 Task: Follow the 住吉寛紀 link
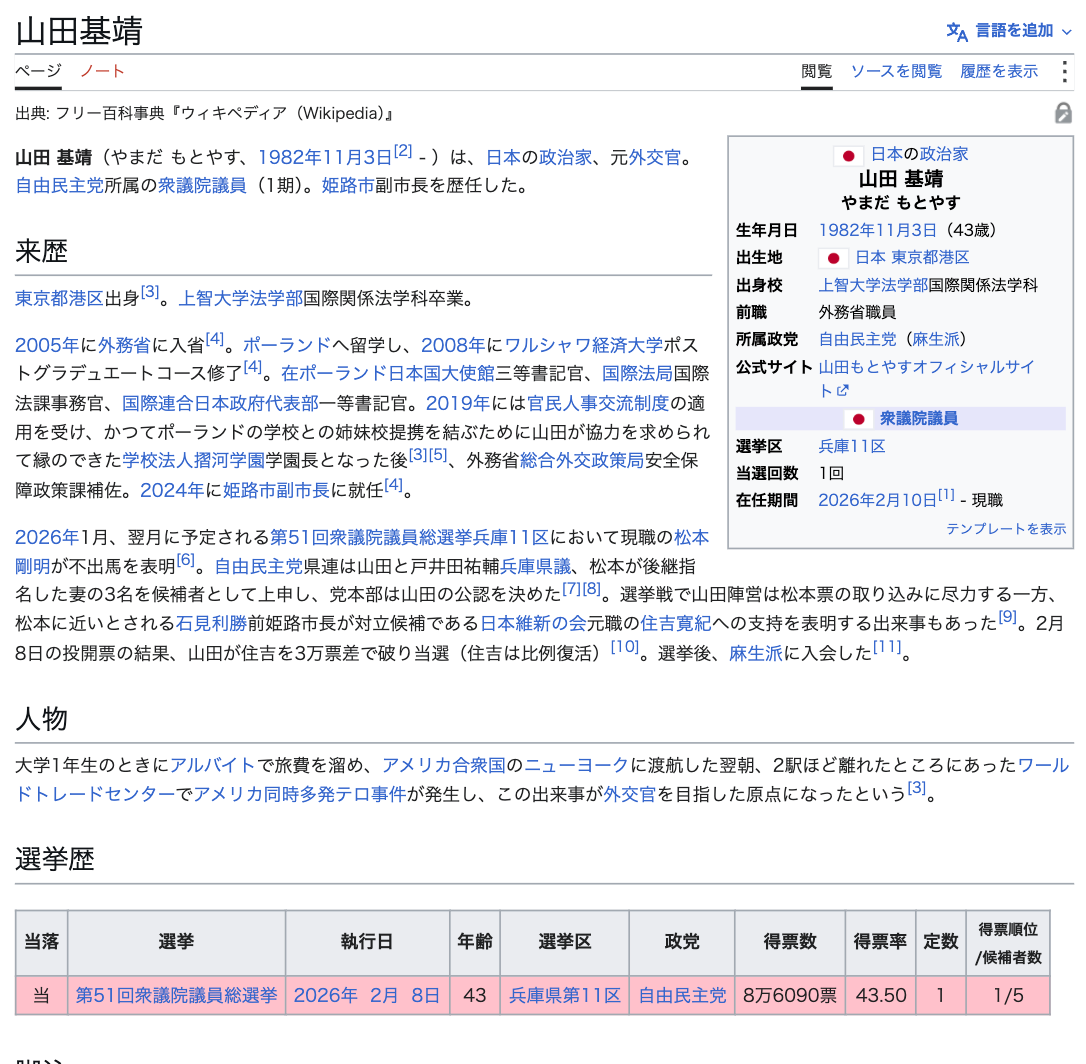point(675,623)
